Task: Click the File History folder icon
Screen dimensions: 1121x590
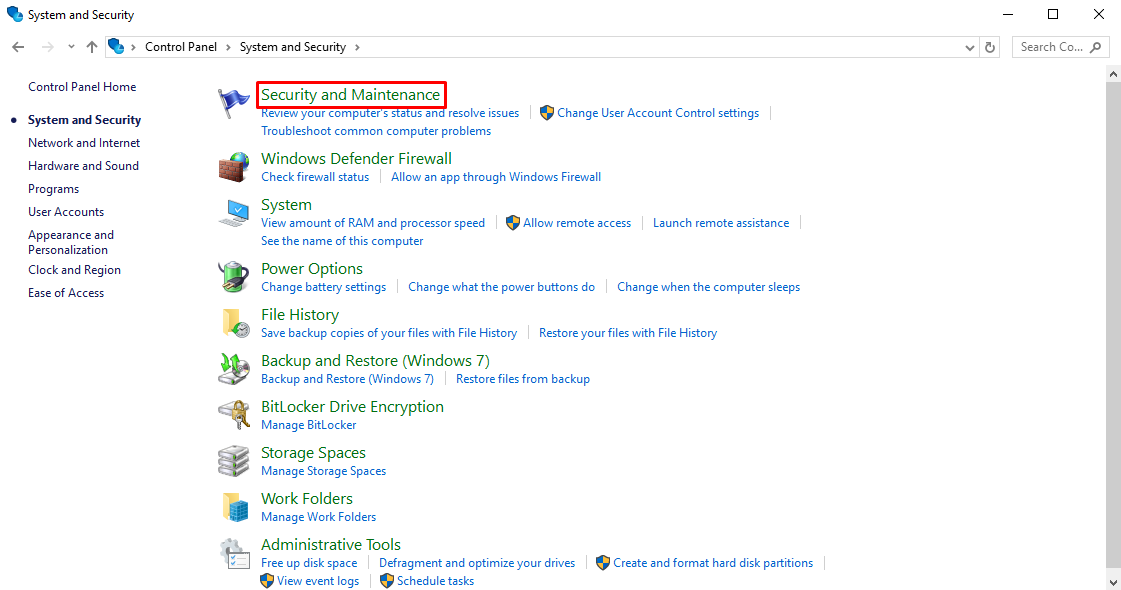Action: pyautogui.click(x=235, y=323)
